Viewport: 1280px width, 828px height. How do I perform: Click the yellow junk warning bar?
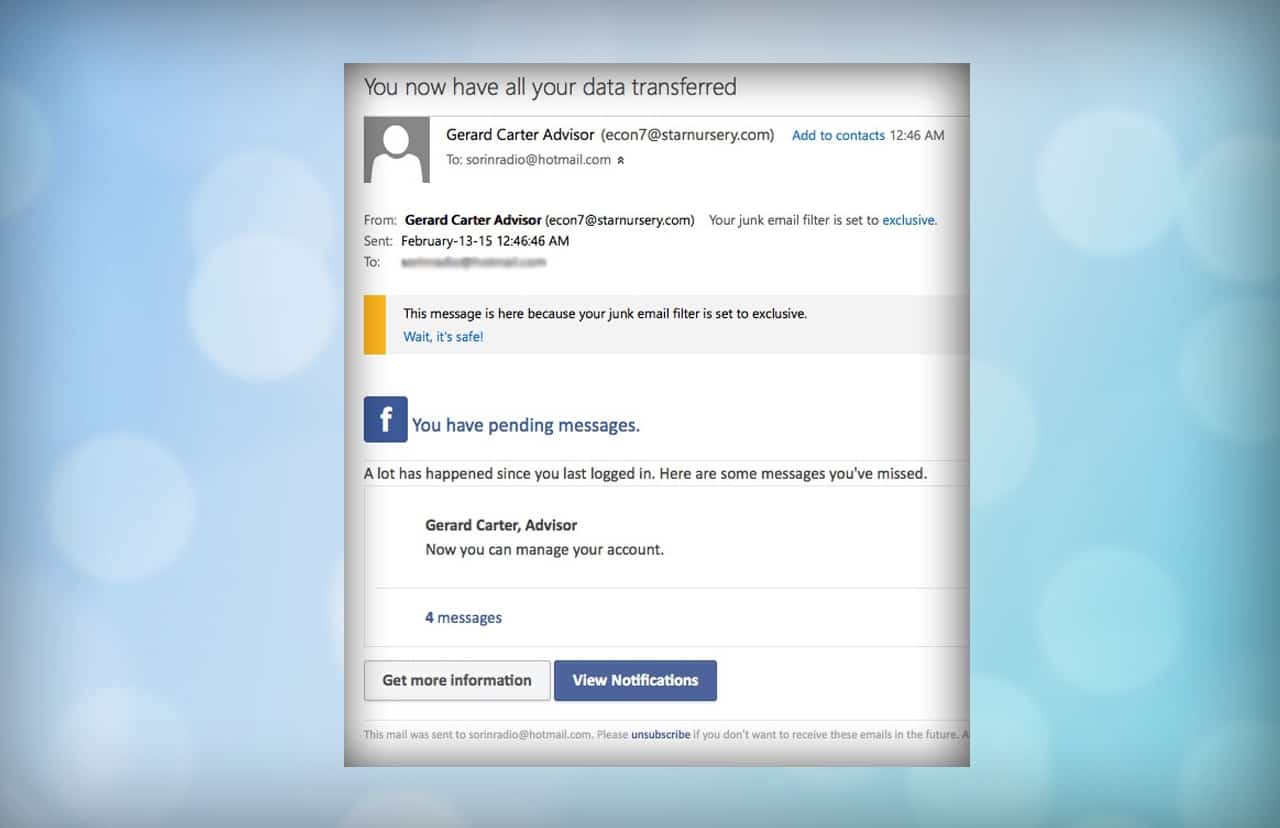(x=374, y=324)
